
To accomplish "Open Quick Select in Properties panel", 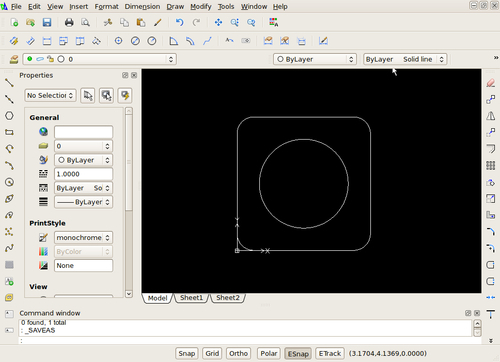I will point(125,95).
